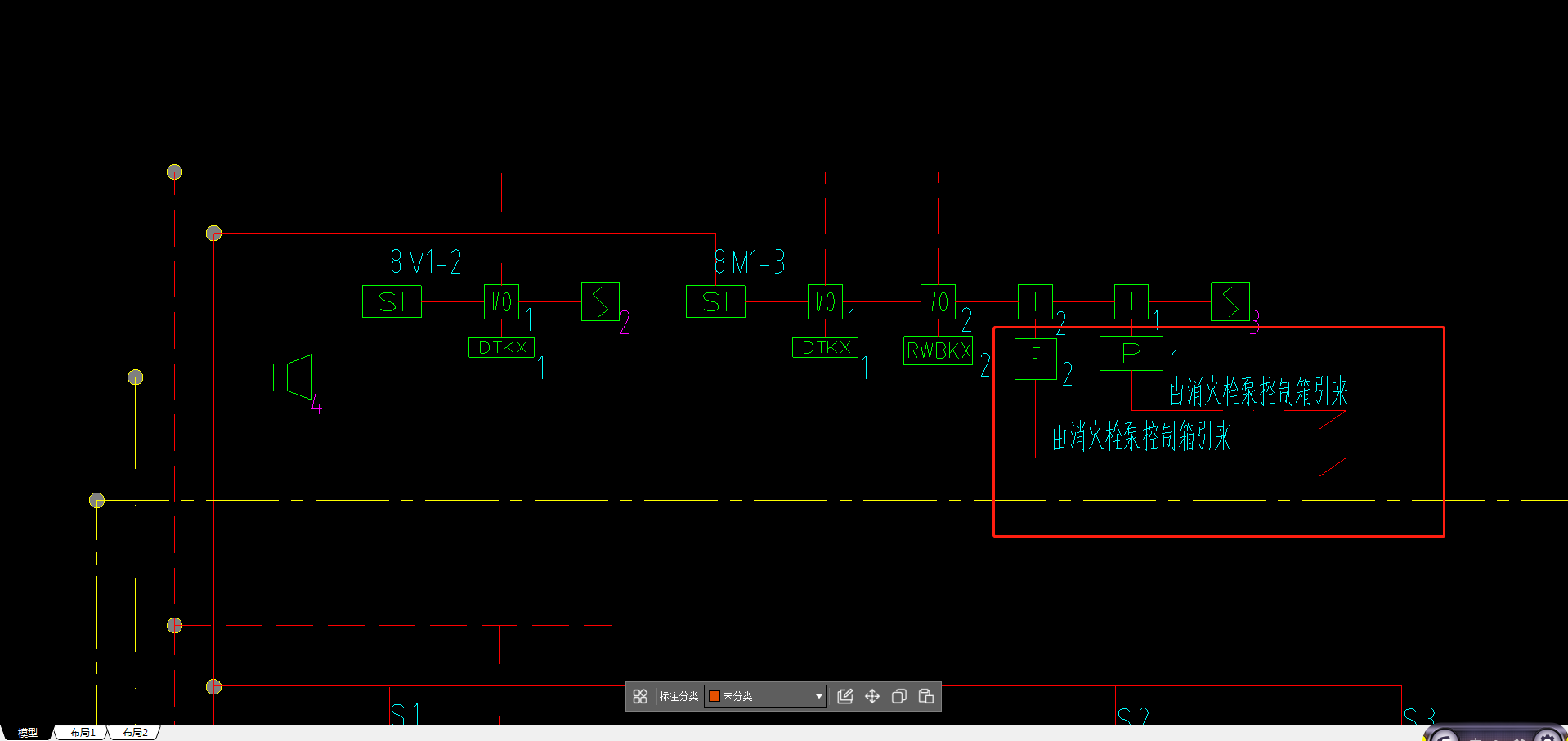Viewport: 1568px width, 741px height.
Task: Switch to the 布局1 layout tab
Action: coord(83,733)
